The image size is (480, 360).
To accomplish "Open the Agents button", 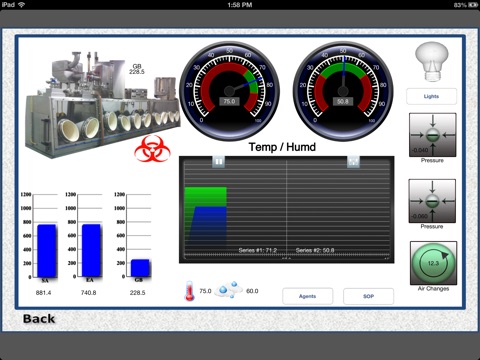I will pos(307,296).
